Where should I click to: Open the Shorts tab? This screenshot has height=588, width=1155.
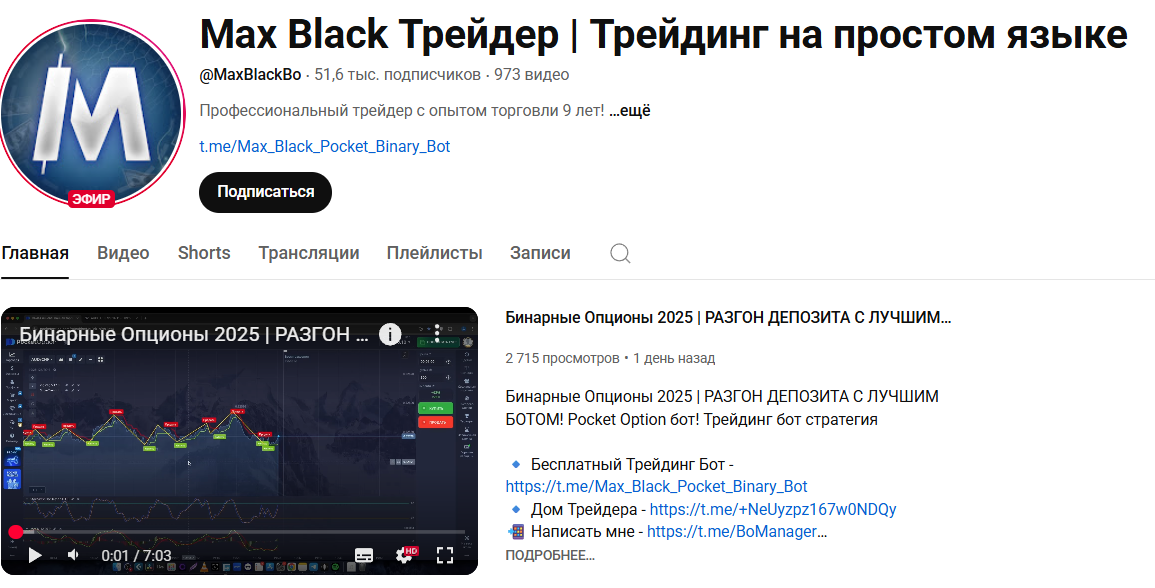(x=204, y=253)
